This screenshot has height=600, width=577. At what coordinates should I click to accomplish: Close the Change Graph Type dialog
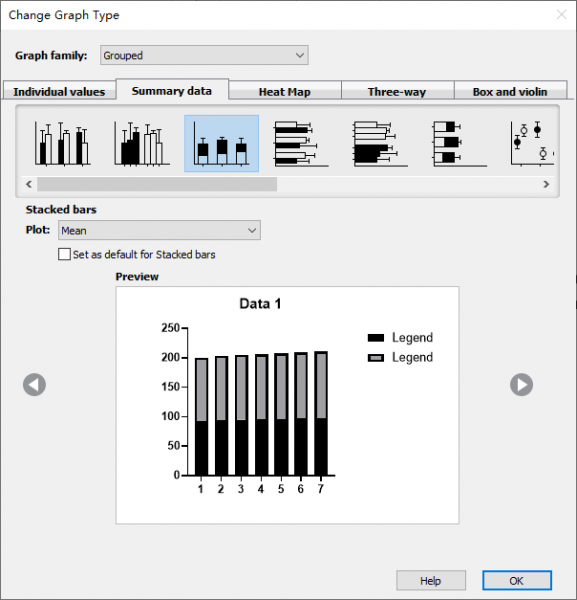pos(561,15)
